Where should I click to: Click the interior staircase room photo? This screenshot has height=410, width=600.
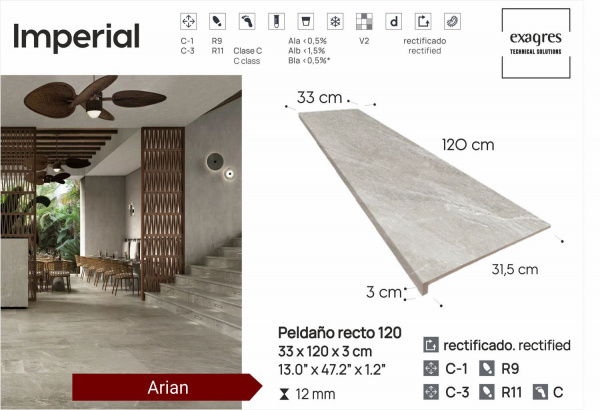click(x=121, y=242)
